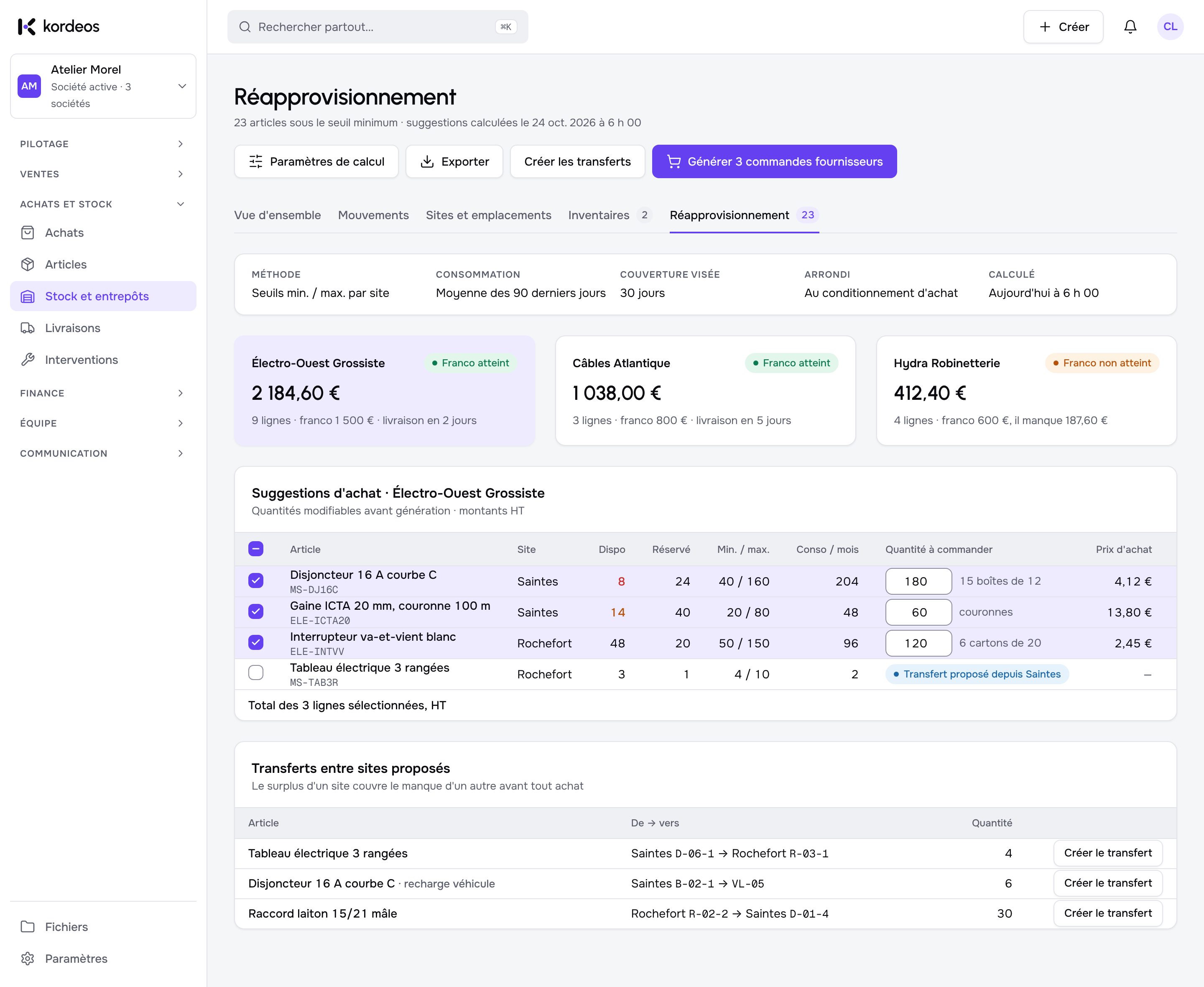The image size is (1204, 987).
Task: Expand the Ventes section
Action: point(103,174)
